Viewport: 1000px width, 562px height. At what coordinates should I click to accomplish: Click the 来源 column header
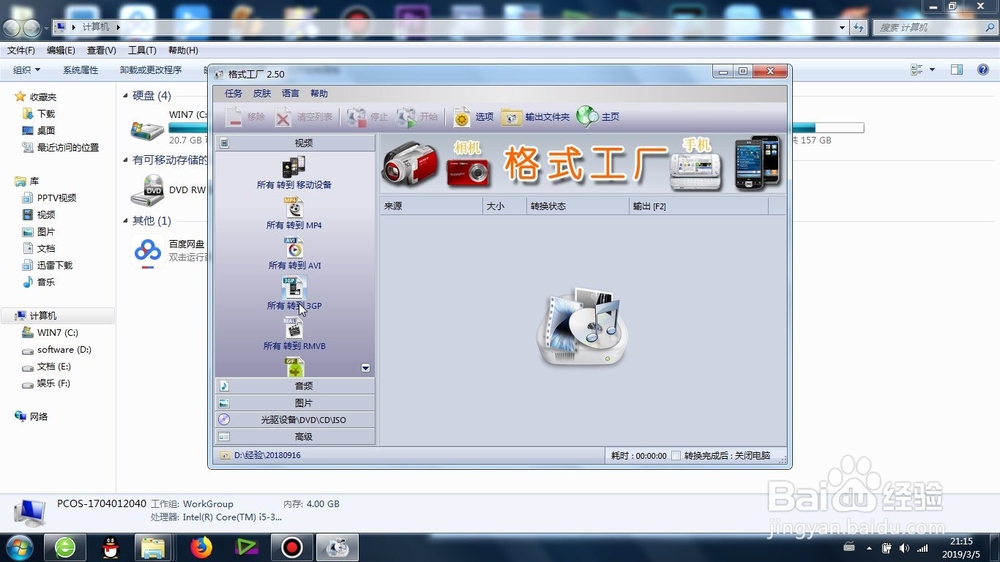point(431,206)
